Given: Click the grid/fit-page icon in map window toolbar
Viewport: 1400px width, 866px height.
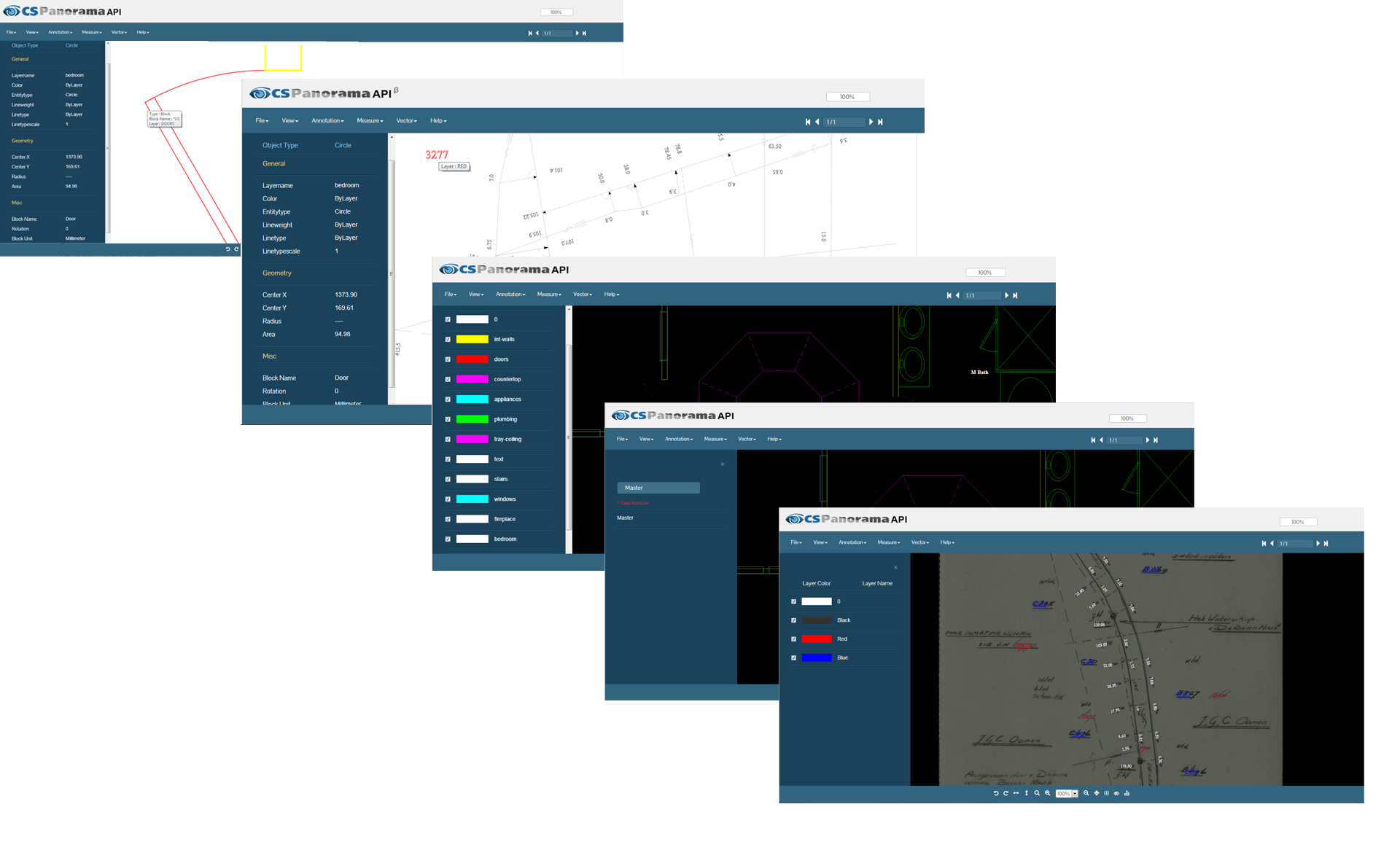Looking at the screenshot, I should [x=1106, y=793].
